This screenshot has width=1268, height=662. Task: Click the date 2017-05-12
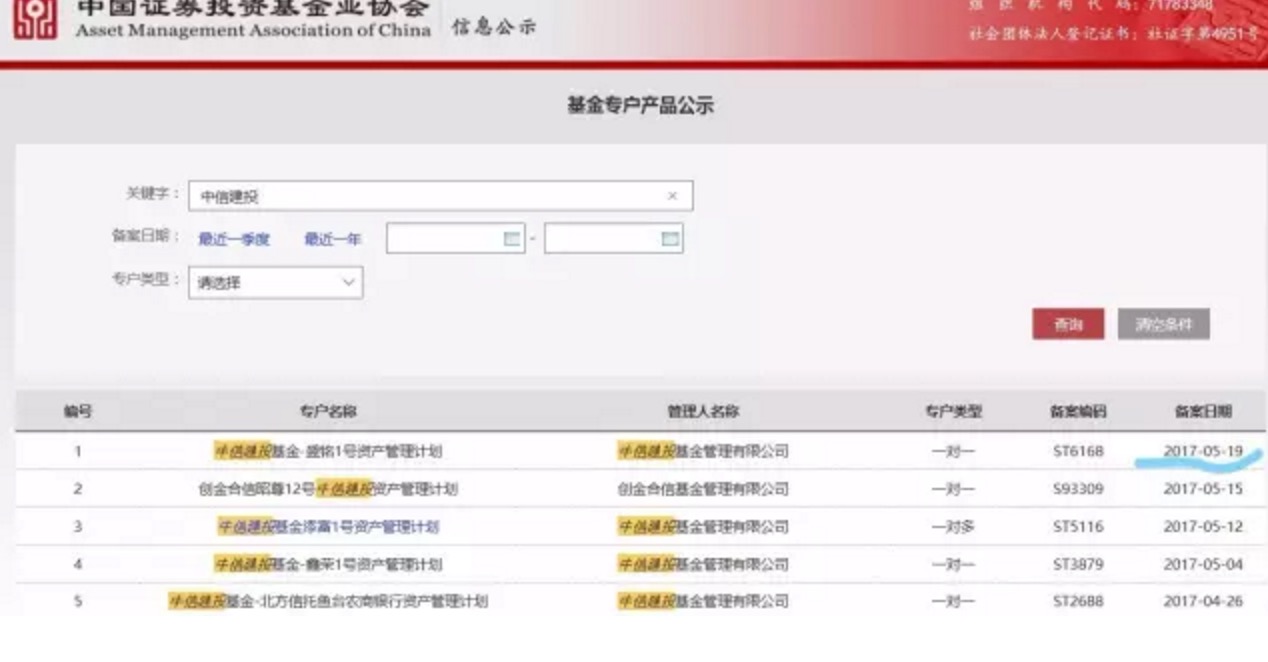pos(1203,526)
